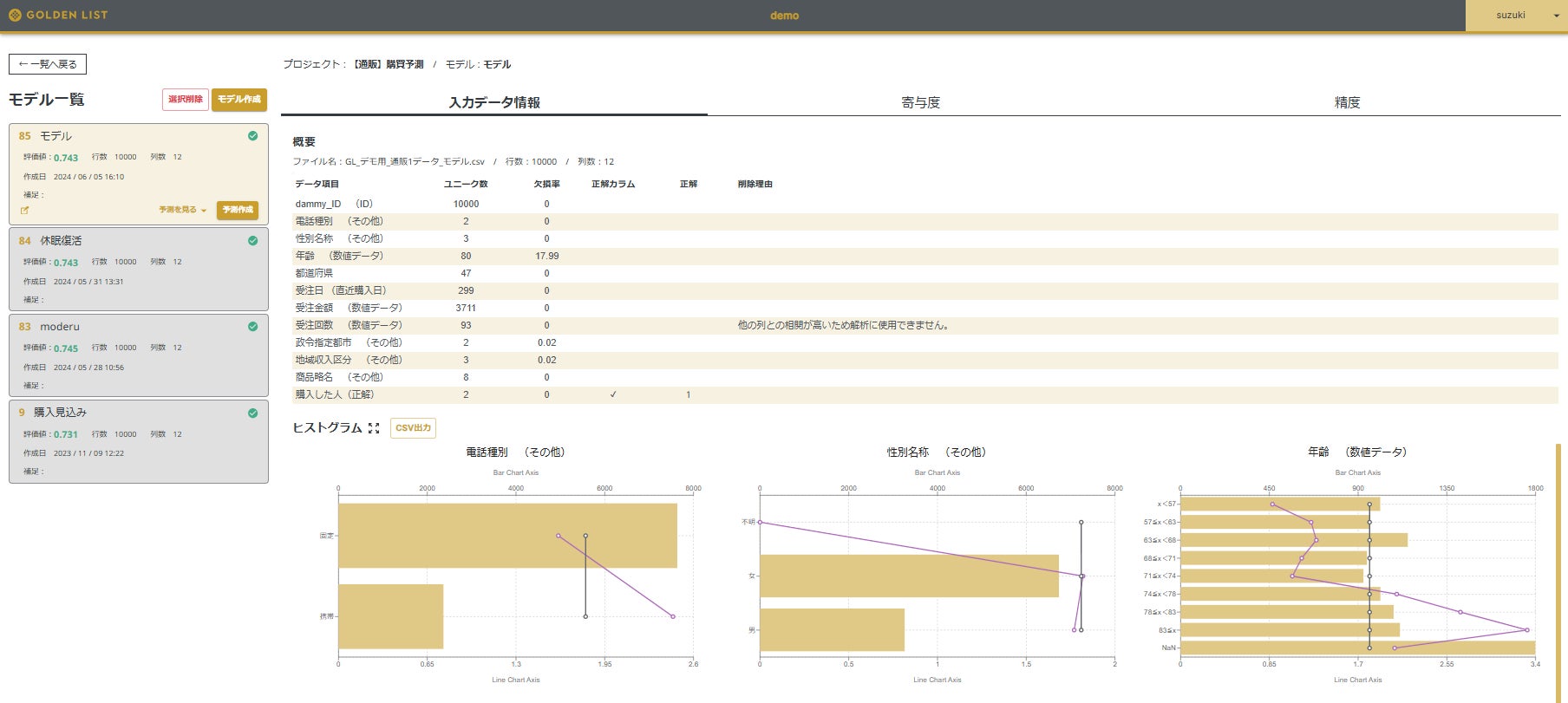Viewport: 1568px width, 703px height.
Task: Click the 年齢 (数値データ) chart title
Action: 1357,452
